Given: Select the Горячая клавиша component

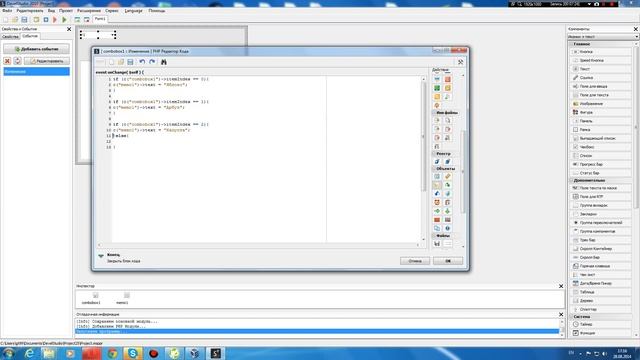Looking at the screenshot, I should pyautogui.click(x=600, y=266).
